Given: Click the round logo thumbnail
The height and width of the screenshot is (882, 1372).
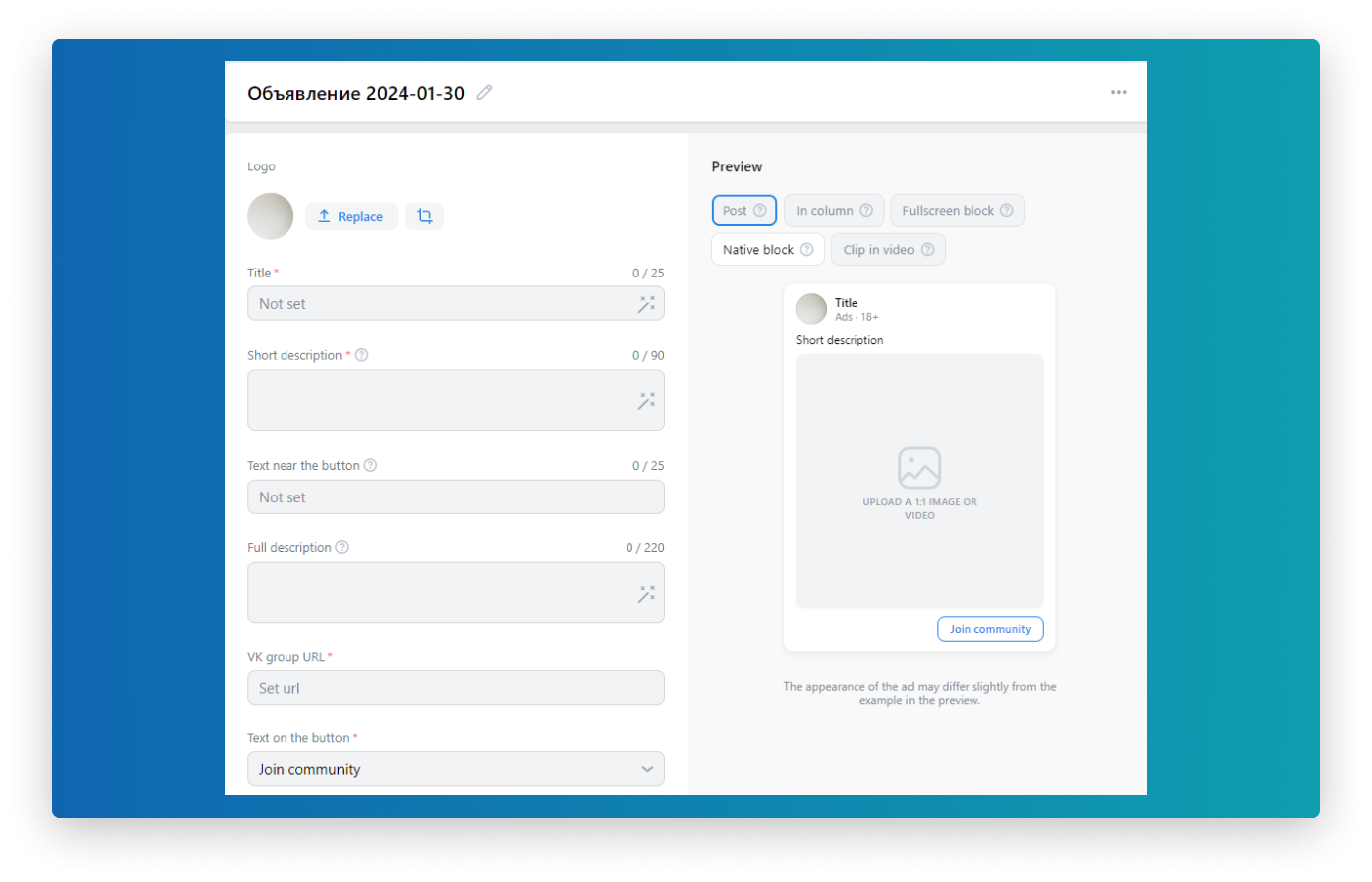Looking at the screenshot, I should (x=270, y=216).
